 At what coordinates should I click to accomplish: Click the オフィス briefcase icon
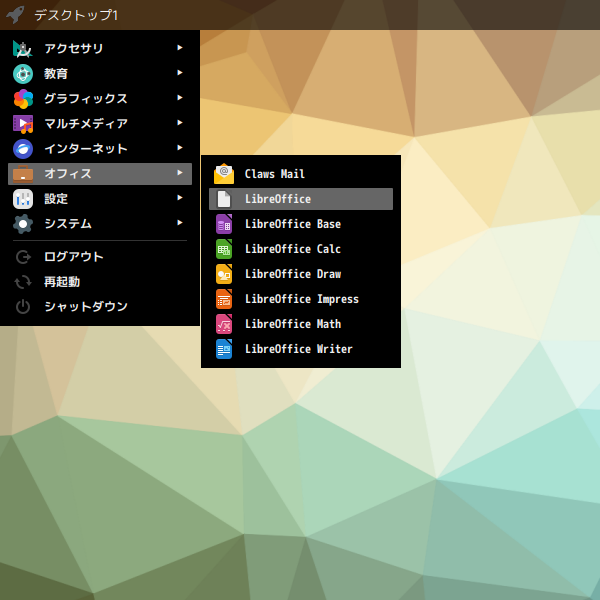[23, 174]
